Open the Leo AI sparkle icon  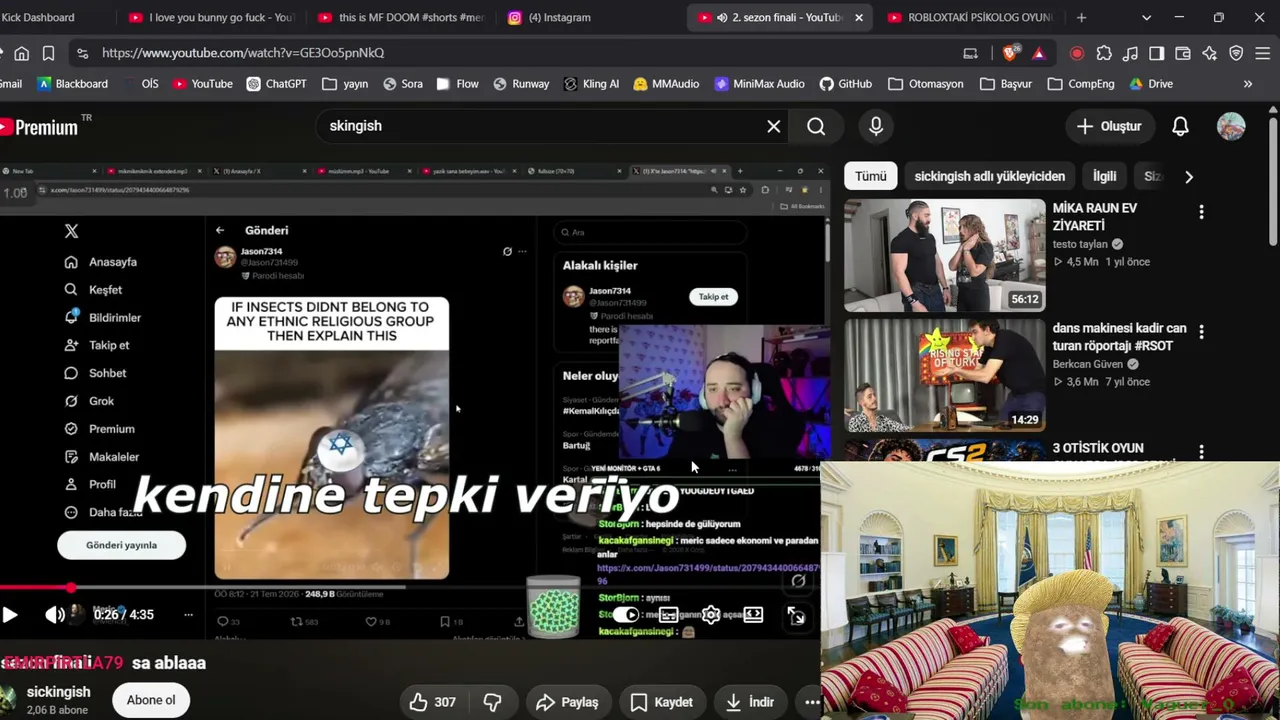pyautogui.click(x=1209, y=53)
